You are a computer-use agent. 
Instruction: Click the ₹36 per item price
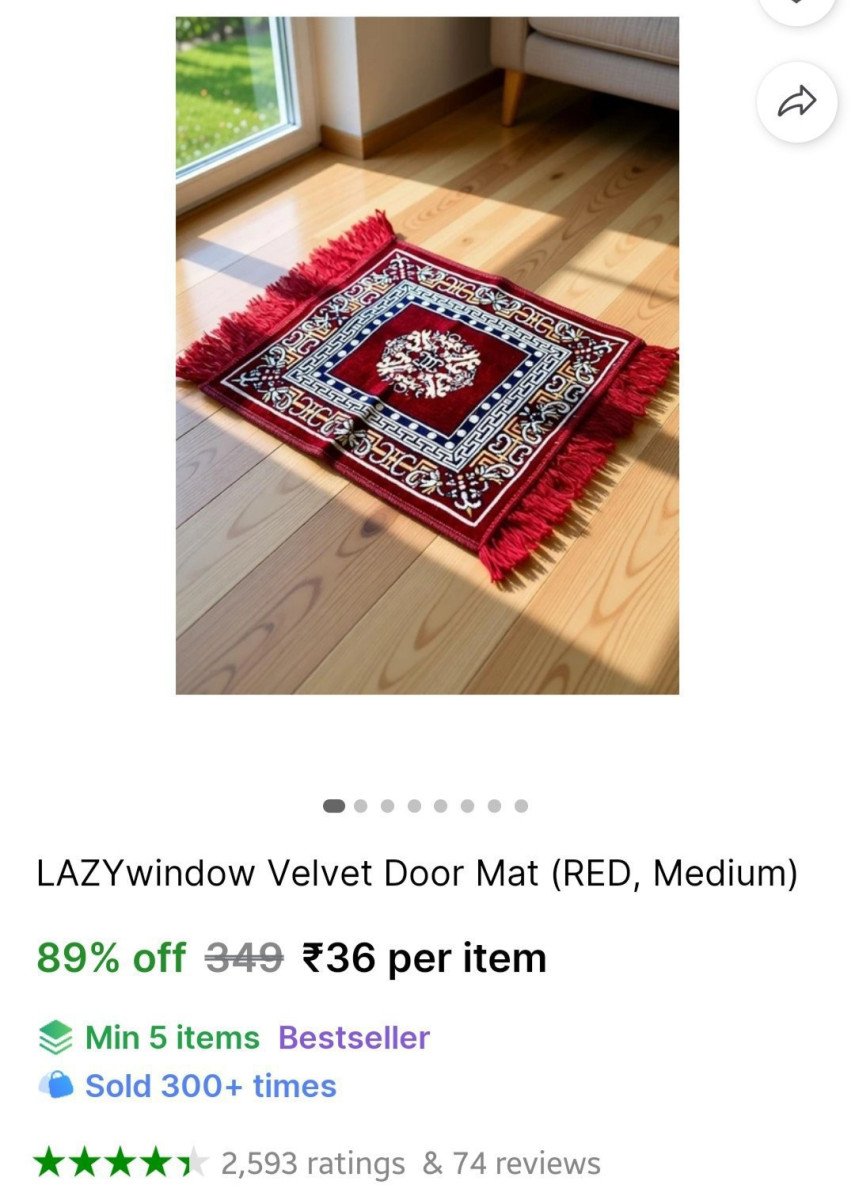(x=424, y=958)
